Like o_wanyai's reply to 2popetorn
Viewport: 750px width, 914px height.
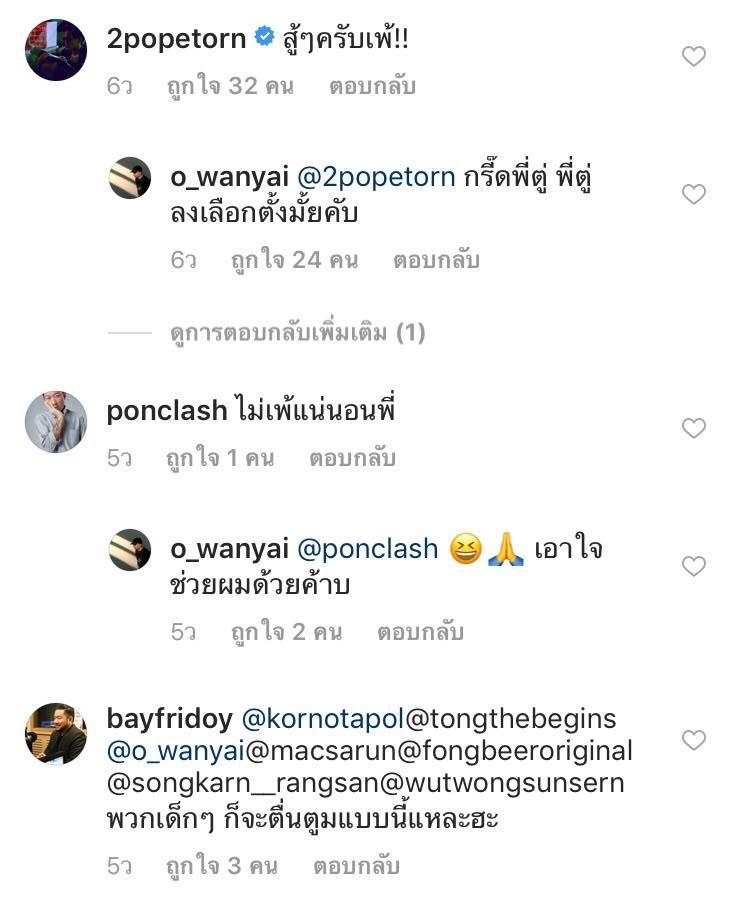click(693, 194)
